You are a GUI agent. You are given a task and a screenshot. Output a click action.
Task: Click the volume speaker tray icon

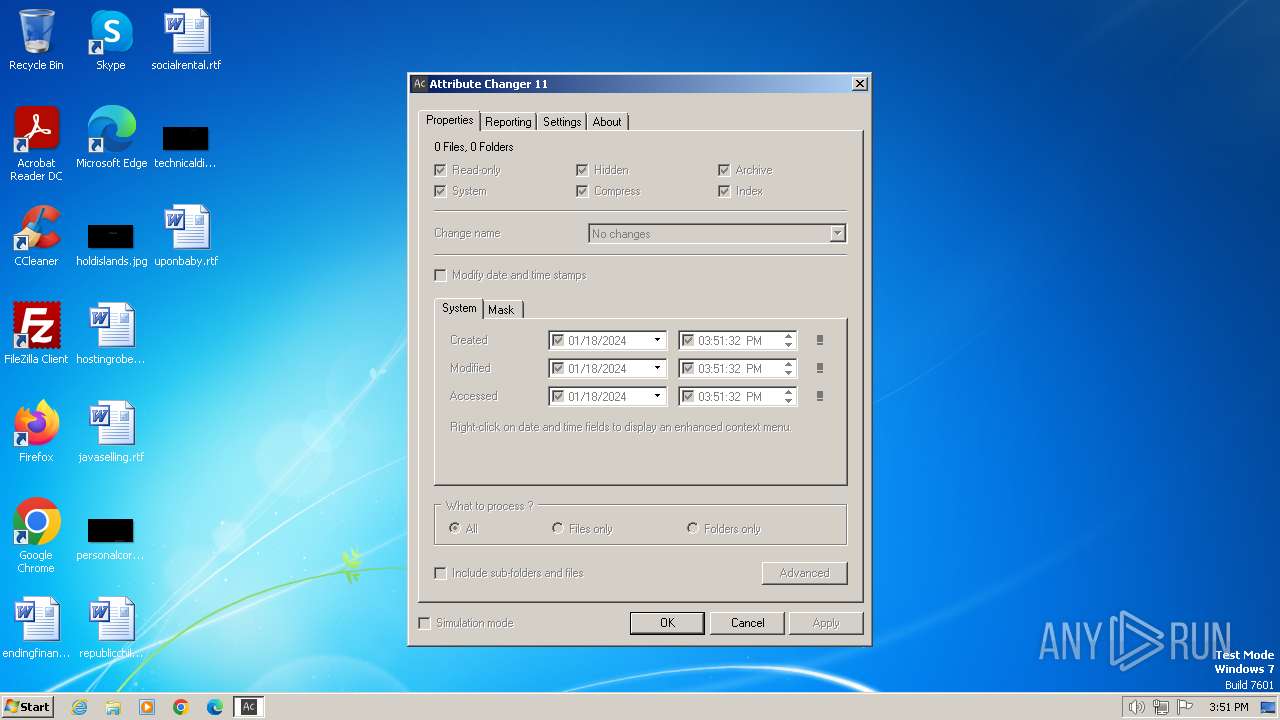1136,707
